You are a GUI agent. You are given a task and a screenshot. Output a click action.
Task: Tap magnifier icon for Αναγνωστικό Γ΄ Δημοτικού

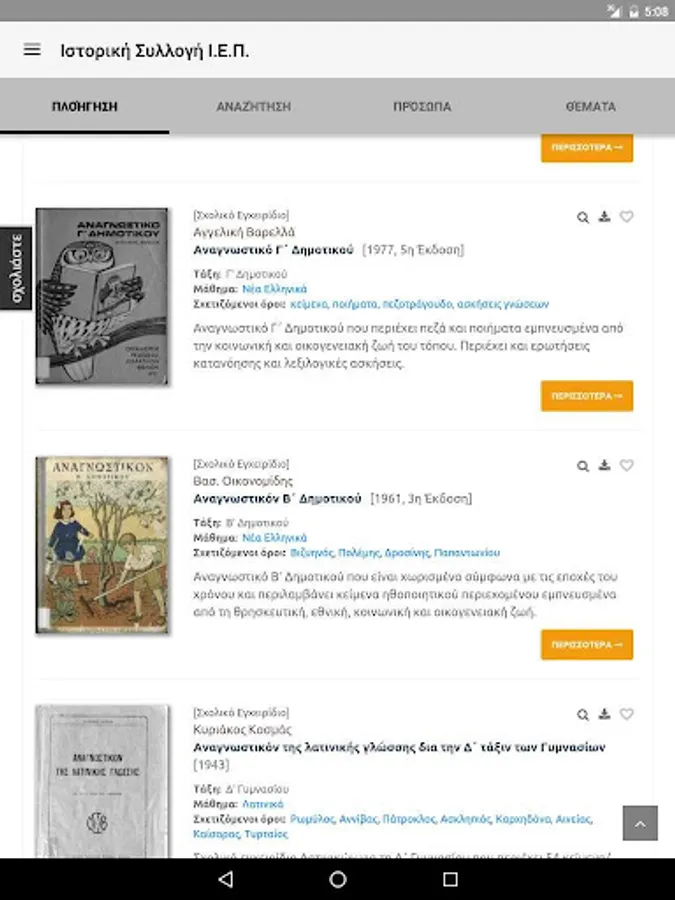[583, 217]
